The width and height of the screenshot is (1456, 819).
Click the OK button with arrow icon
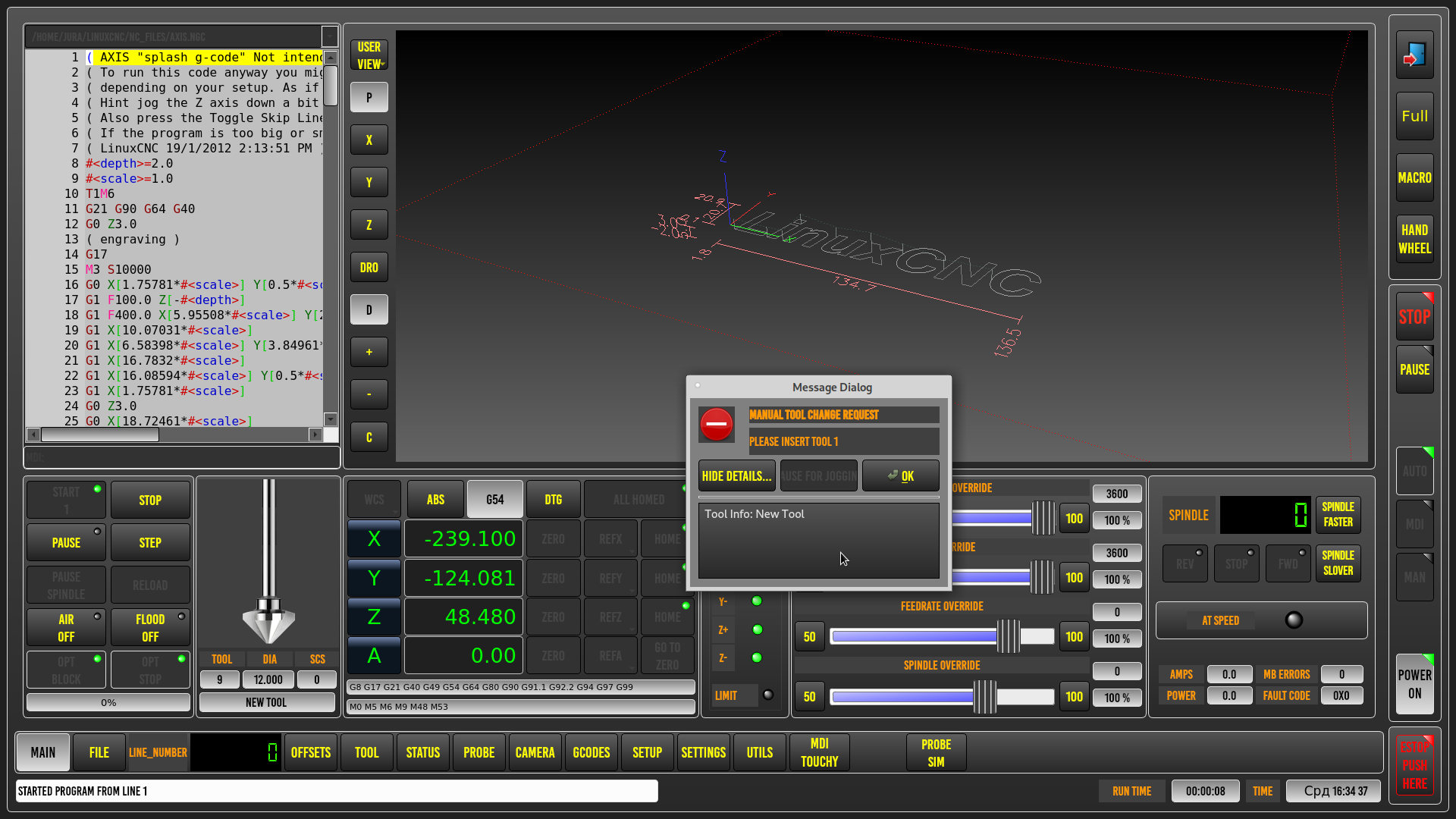[900, 476]
